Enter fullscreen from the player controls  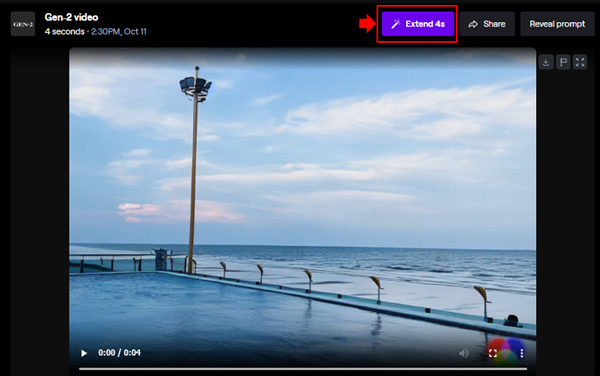(493, 353)
